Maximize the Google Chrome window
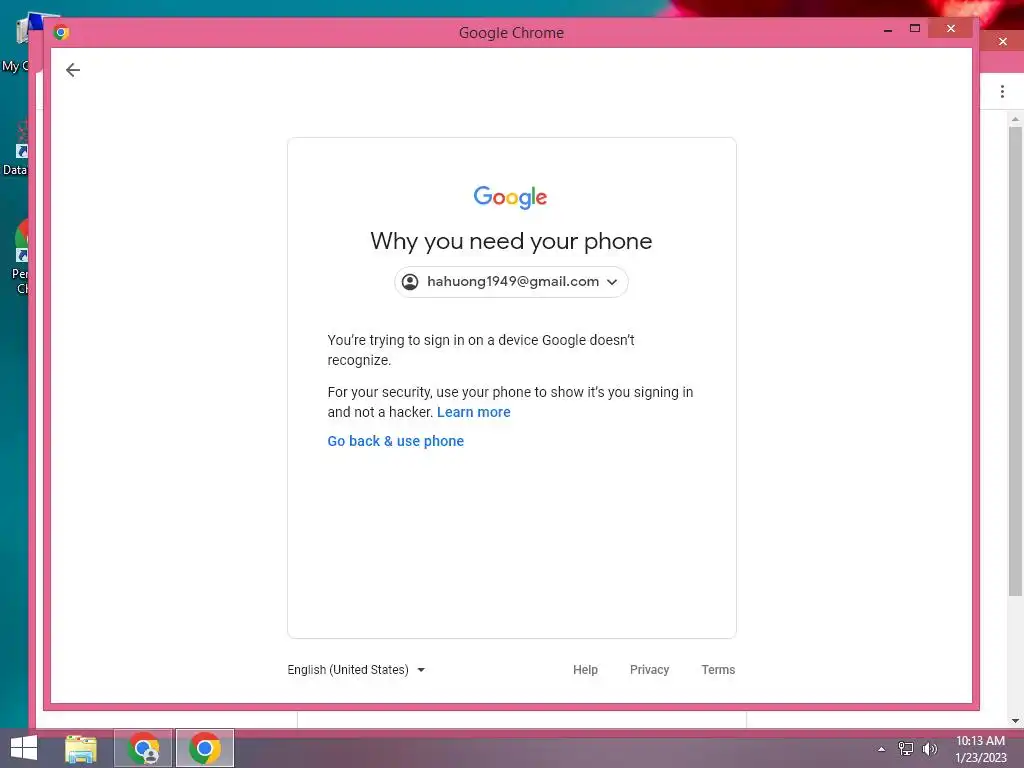 (914, 29)
